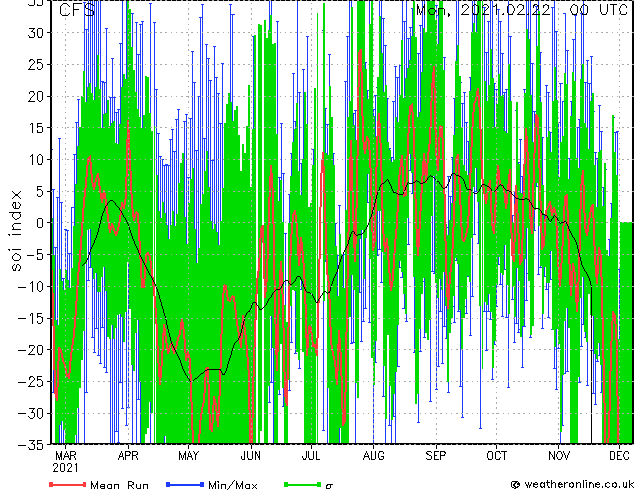Click the -30 y-axis tick label

click(x=31, y=413)
